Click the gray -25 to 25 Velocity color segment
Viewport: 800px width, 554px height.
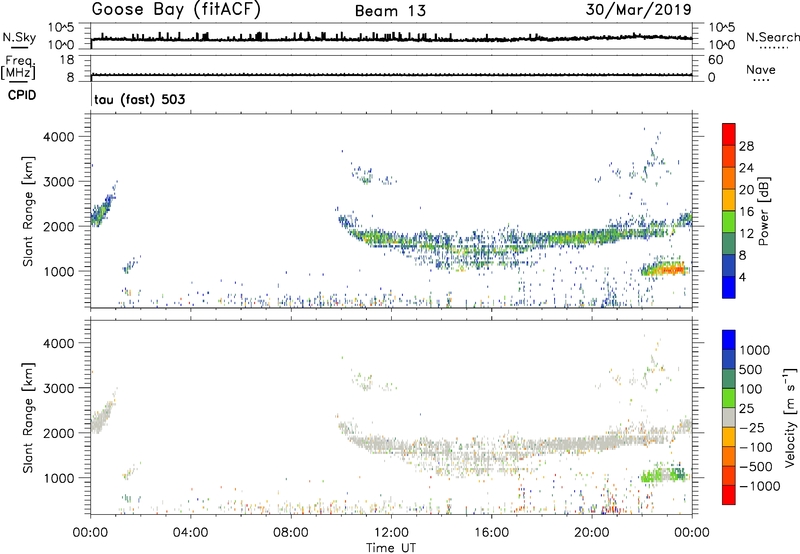[729, 417]
